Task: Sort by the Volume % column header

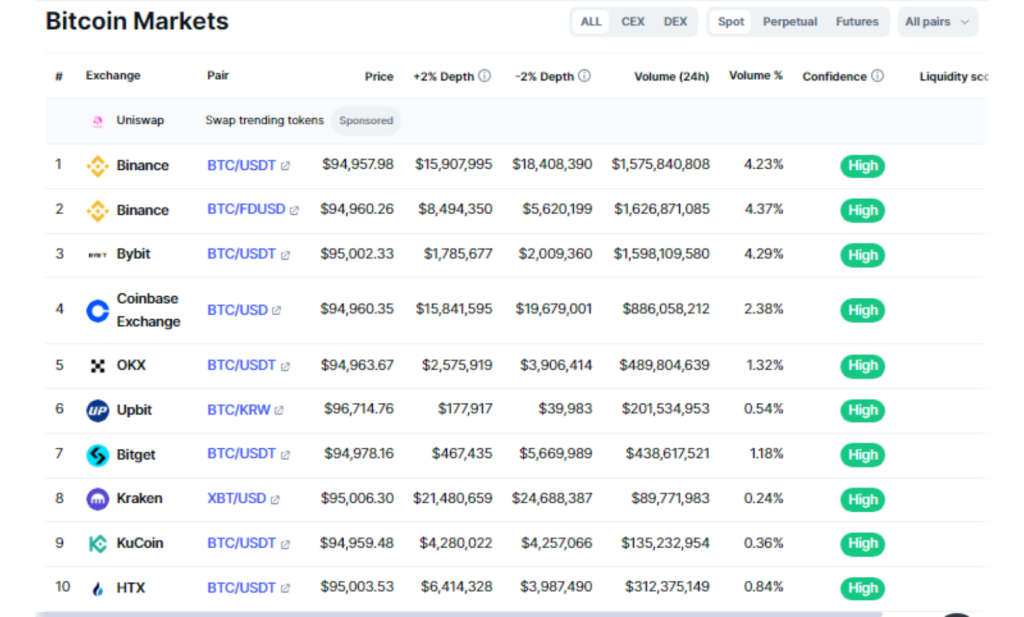Action: 756,76
